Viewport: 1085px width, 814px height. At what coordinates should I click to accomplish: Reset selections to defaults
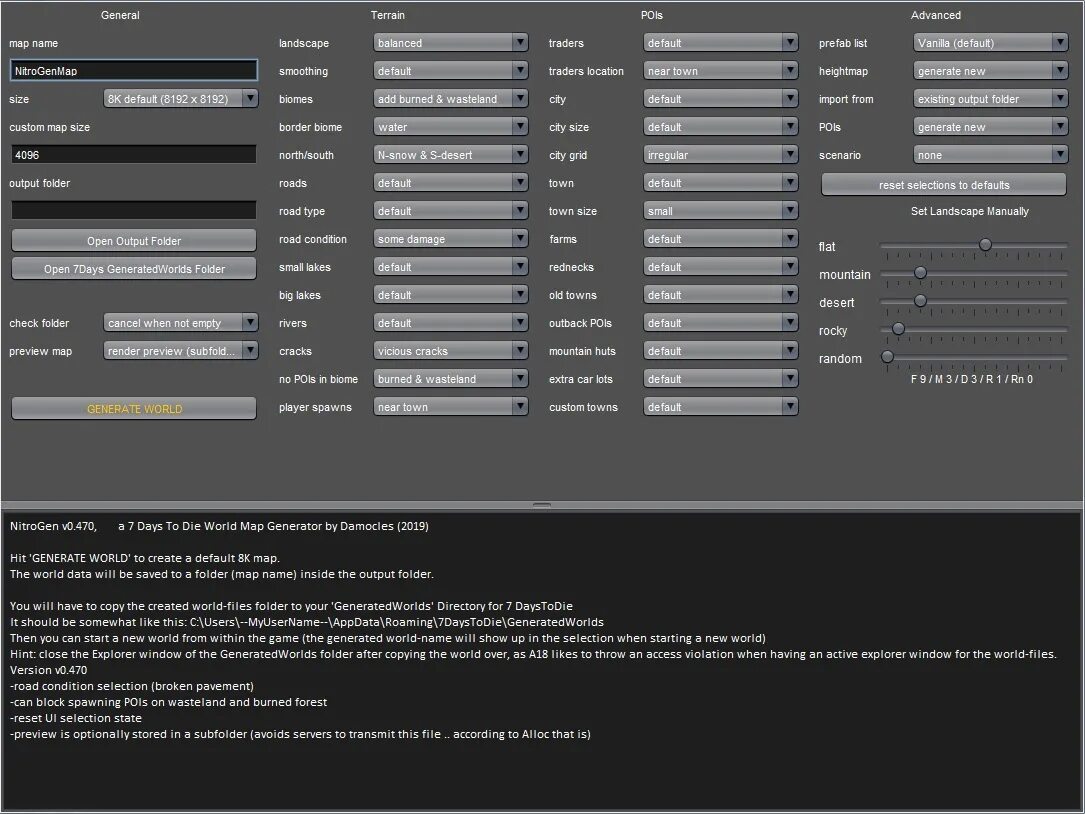[943, 185]
